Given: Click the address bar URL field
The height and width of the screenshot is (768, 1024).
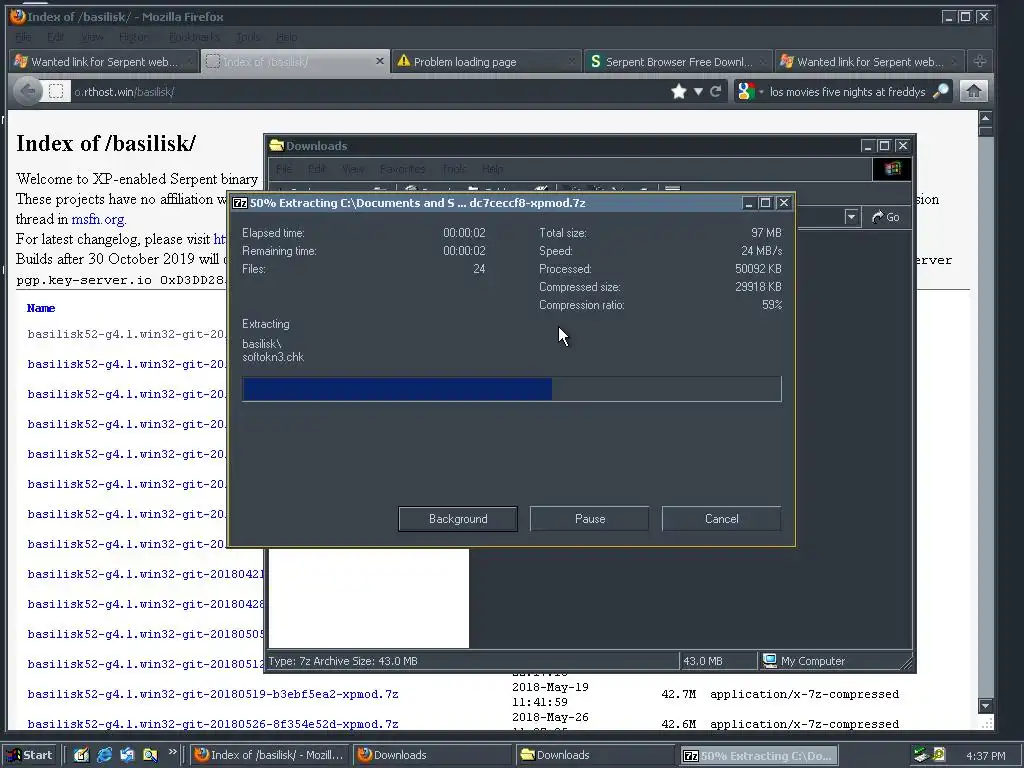Looking at the screenshot, I should pyautogui.click(x=366, y=91).
